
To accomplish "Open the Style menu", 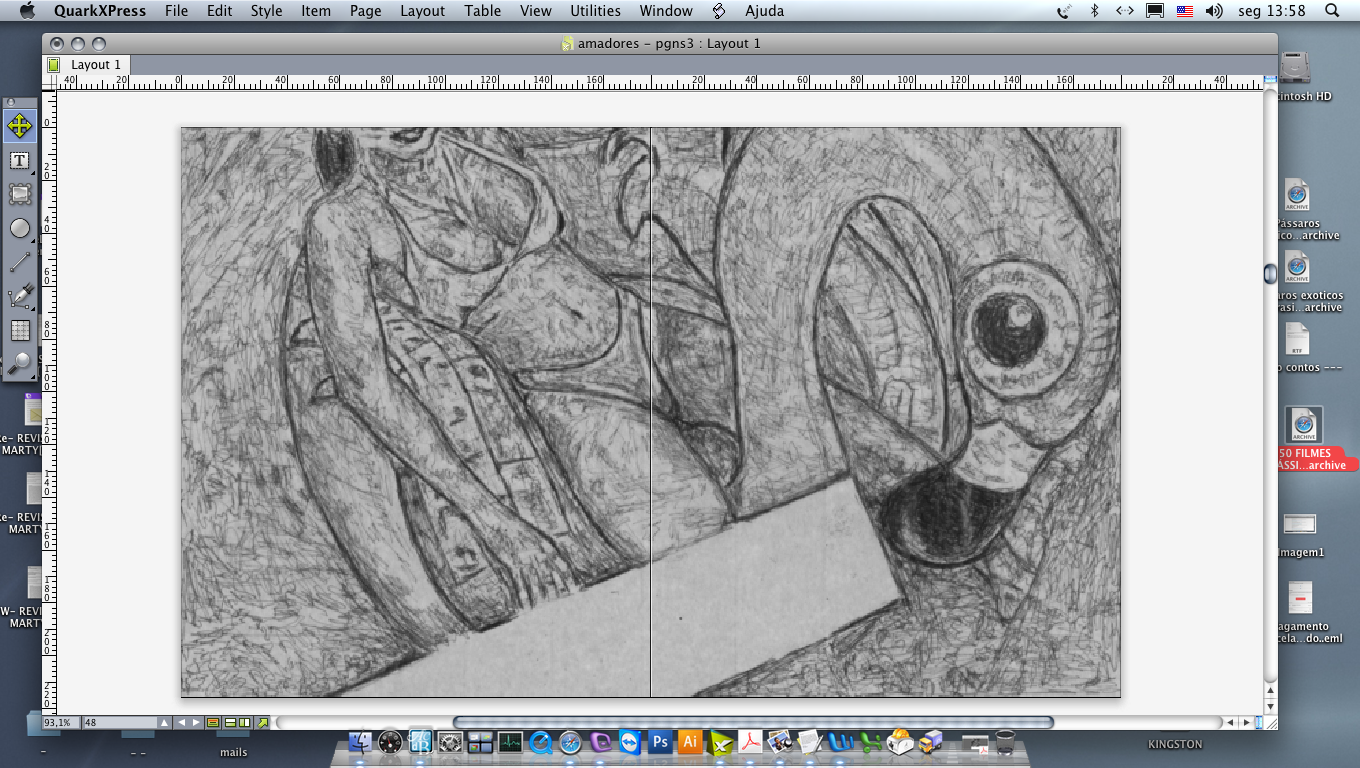I will 266,11.
